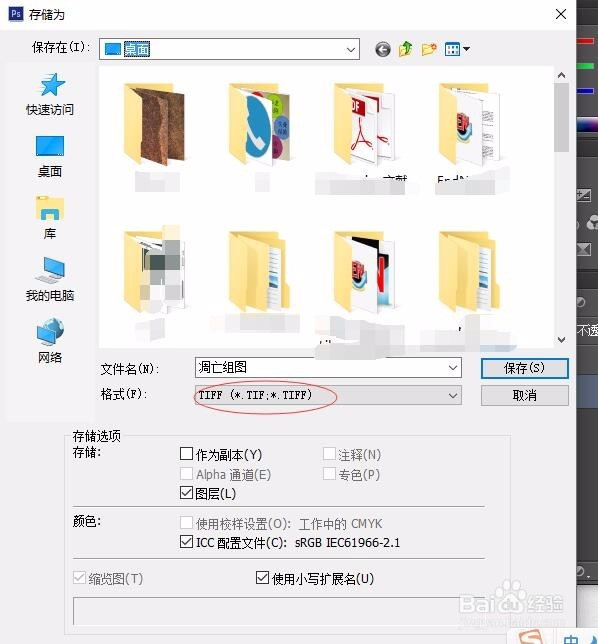Create a new folder icon

(429, 49)
